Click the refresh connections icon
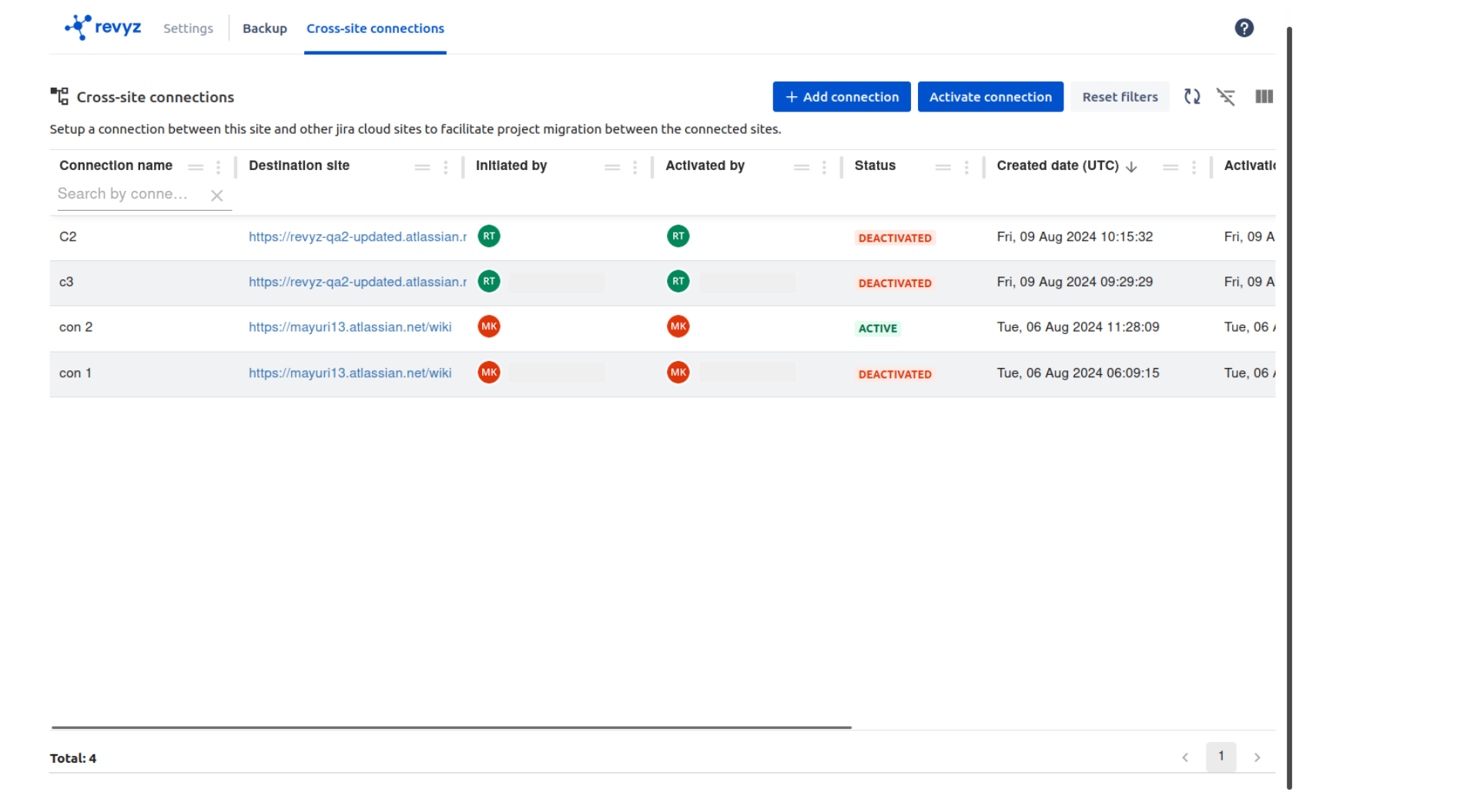Screen dimensions: 1477x812 click(1191, 97)
